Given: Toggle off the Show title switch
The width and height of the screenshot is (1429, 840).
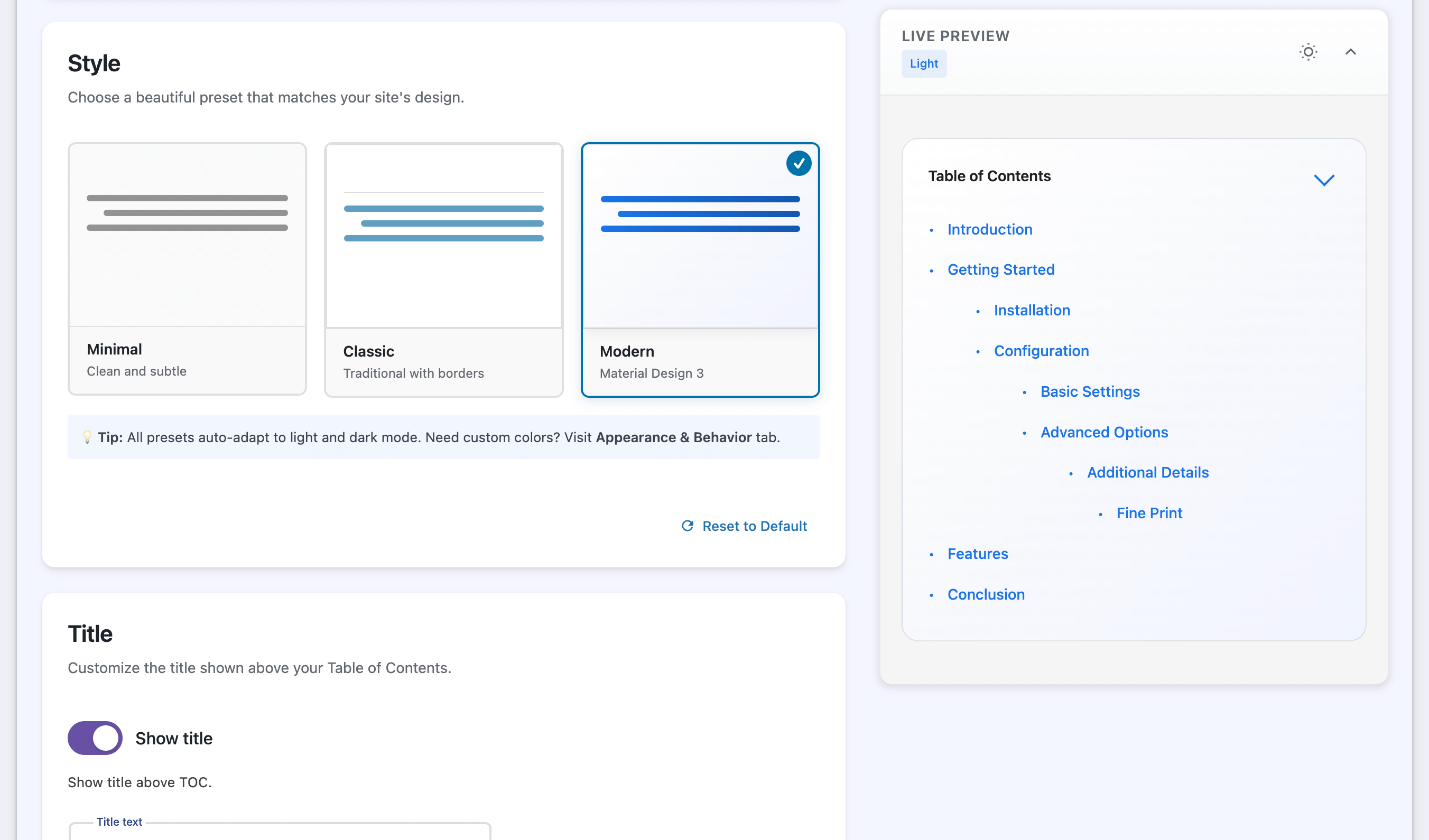Looking at the screenshot, I should (x=95, y=738).
